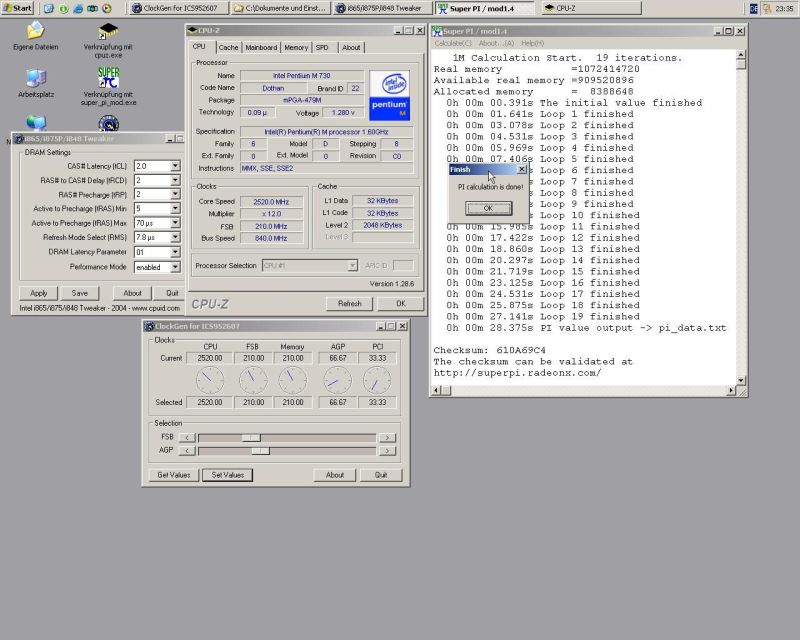Open the Processor Selection dropdown
Viewport: 800px width, 640px height.
(x=353, y=265)
